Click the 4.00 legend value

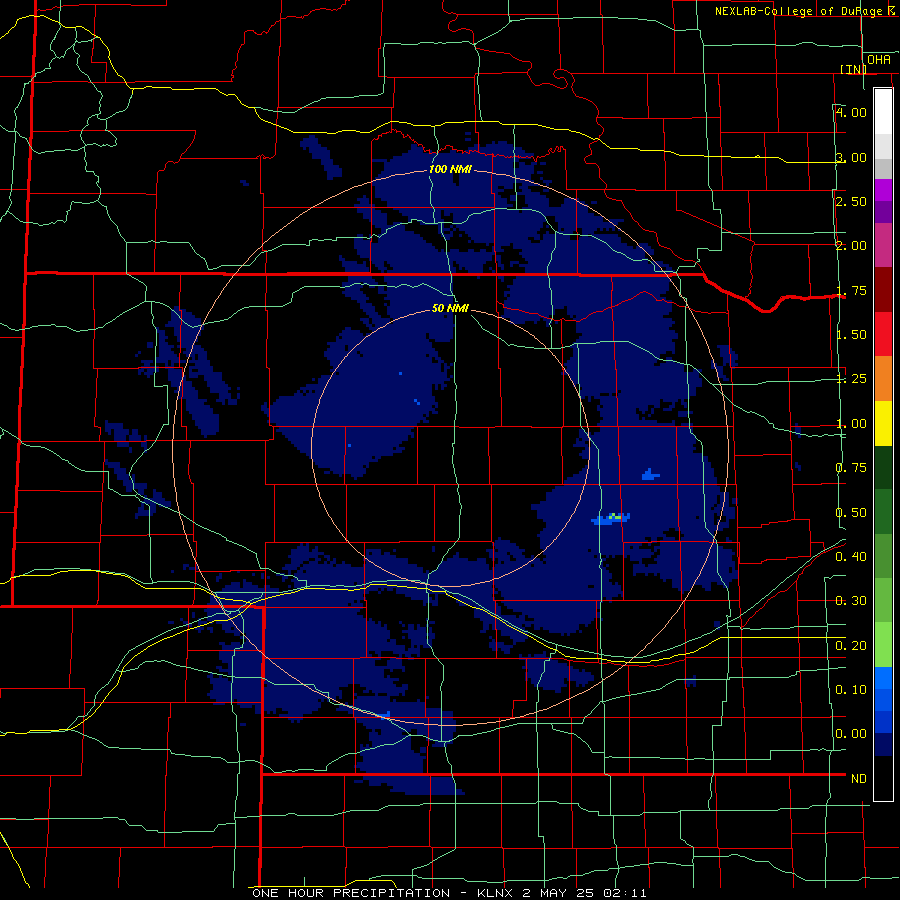tap(851, 112)
